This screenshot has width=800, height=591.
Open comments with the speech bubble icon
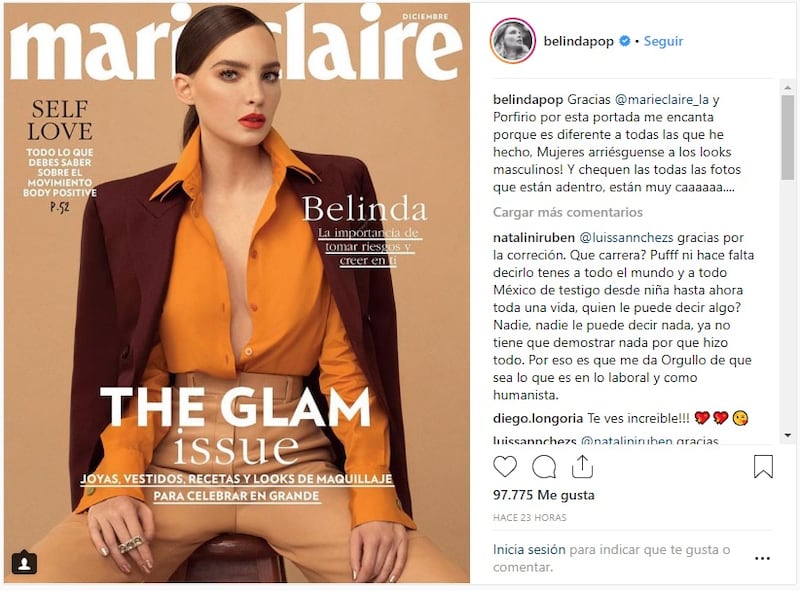pyautogui.click(x=544, y=466)
